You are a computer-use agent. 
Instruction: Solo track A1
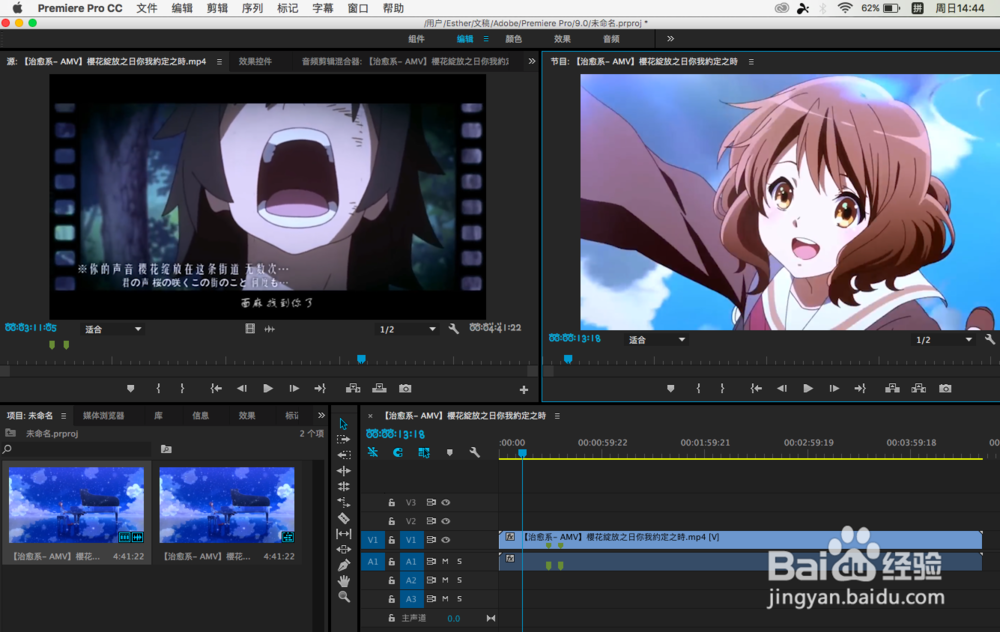coord(459,562)
